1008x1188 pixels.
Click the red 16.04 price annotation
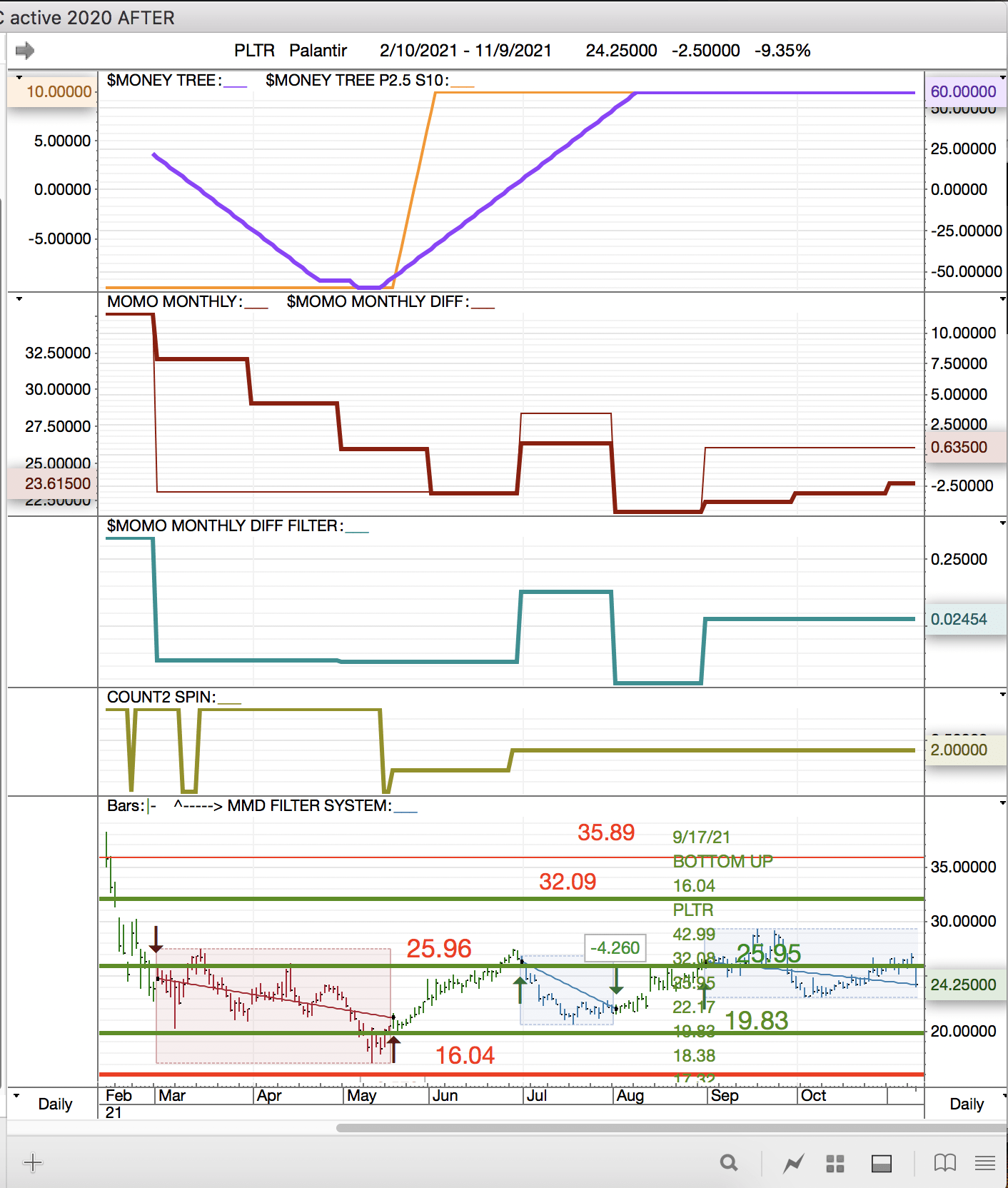465,1055
